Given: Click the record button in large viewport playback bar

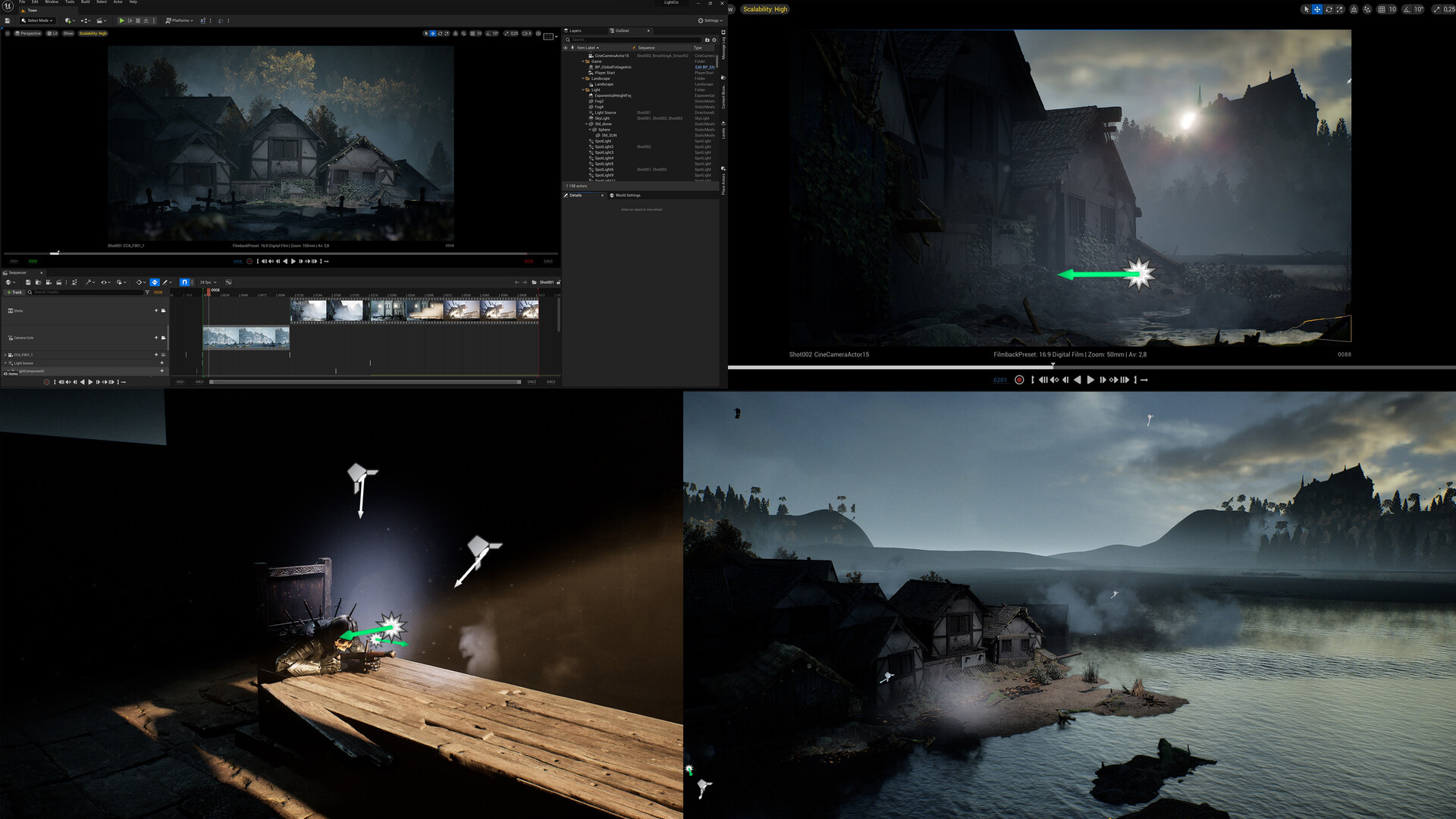Looking at the screenshot, I should coord(1019,380).
